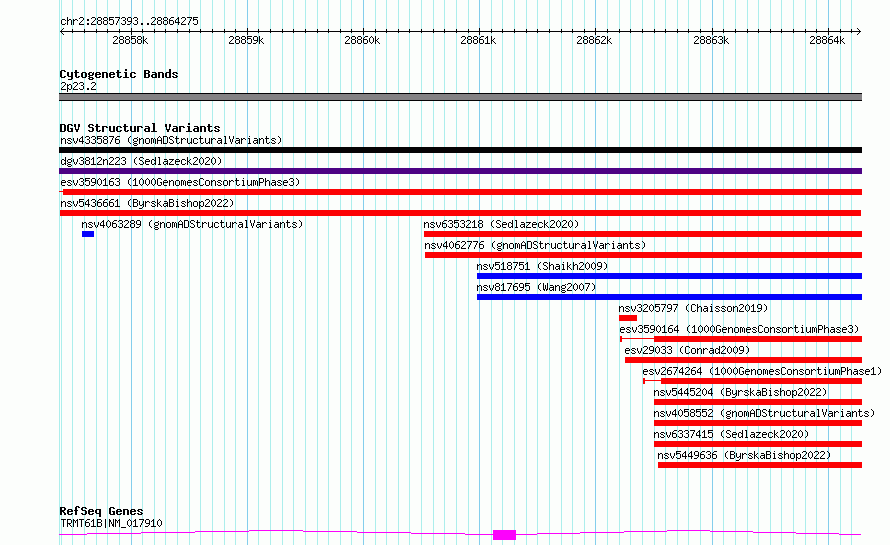Open variant nsv518751 (Shaikh2009) label

[x=542, y=266]
